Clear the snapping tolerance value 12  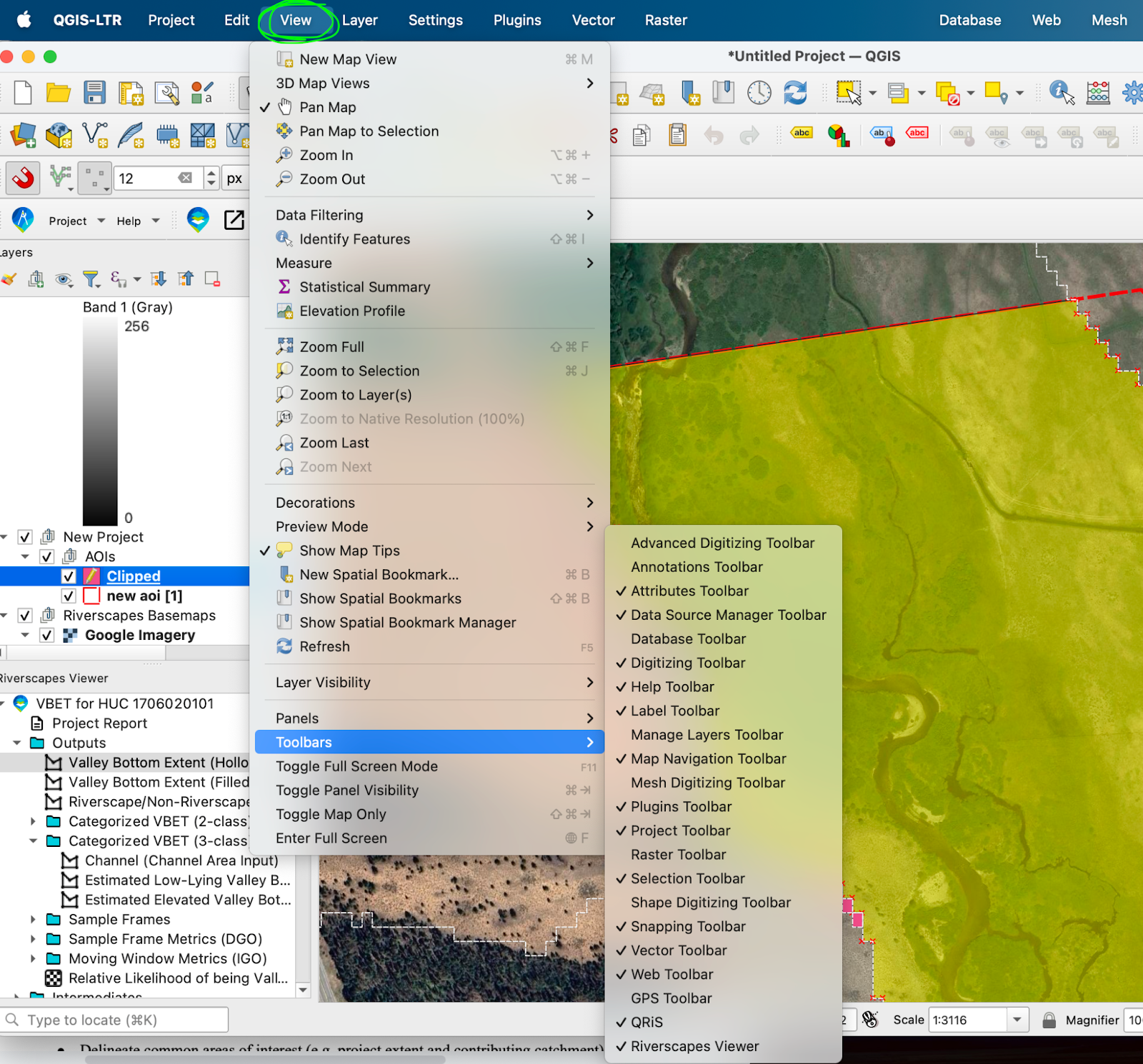(185, 178)
